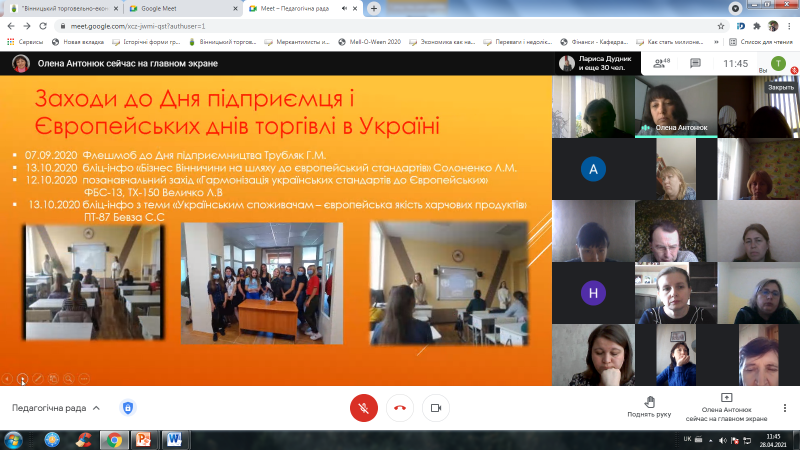This screenshot has height=450, width=800.
Task: Click the UK language indicator
Action: pyautogui.click(x=687, y=439)
